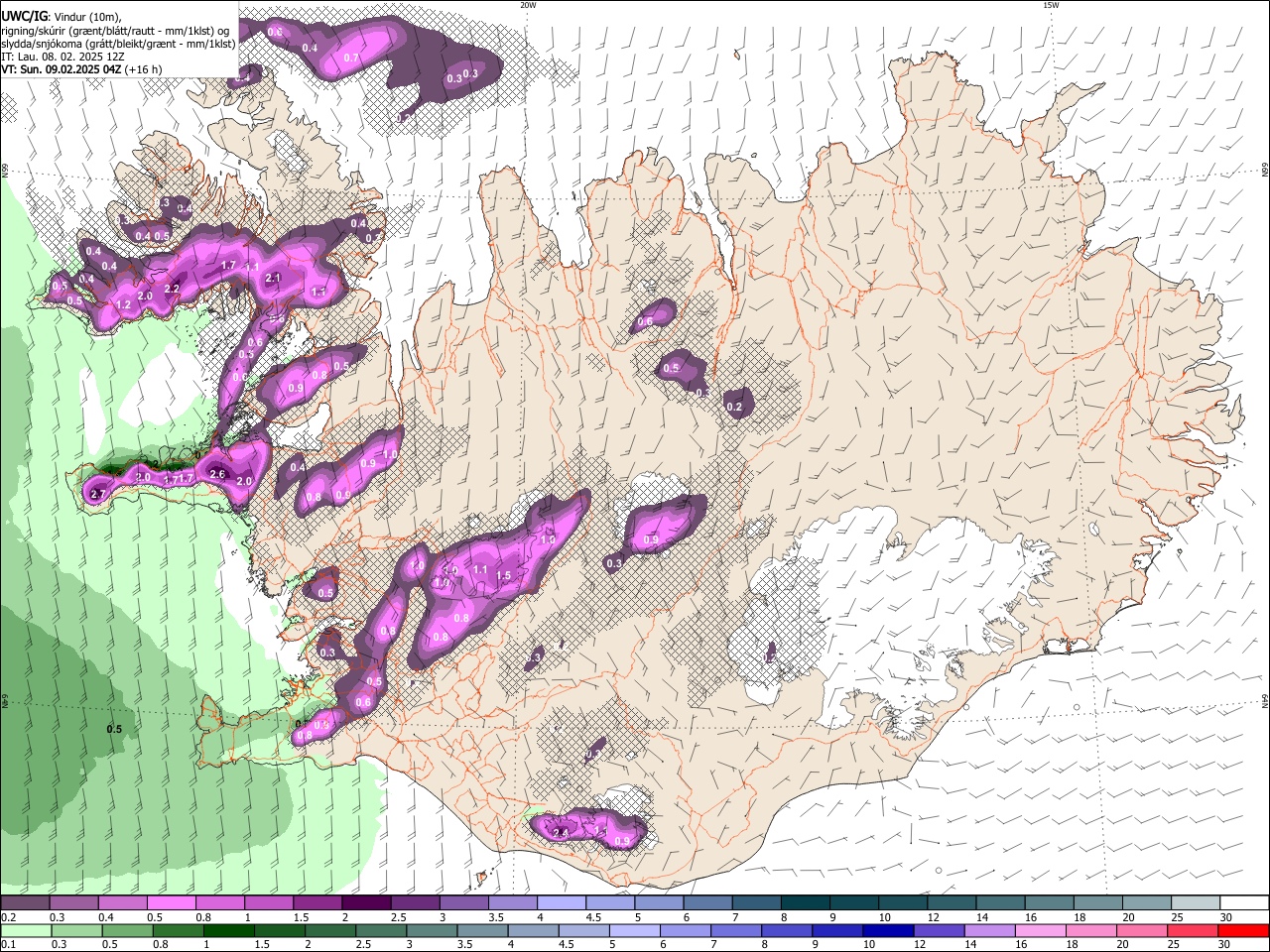Select the palest green 0.1 rain legend swatch

(26, 930)
